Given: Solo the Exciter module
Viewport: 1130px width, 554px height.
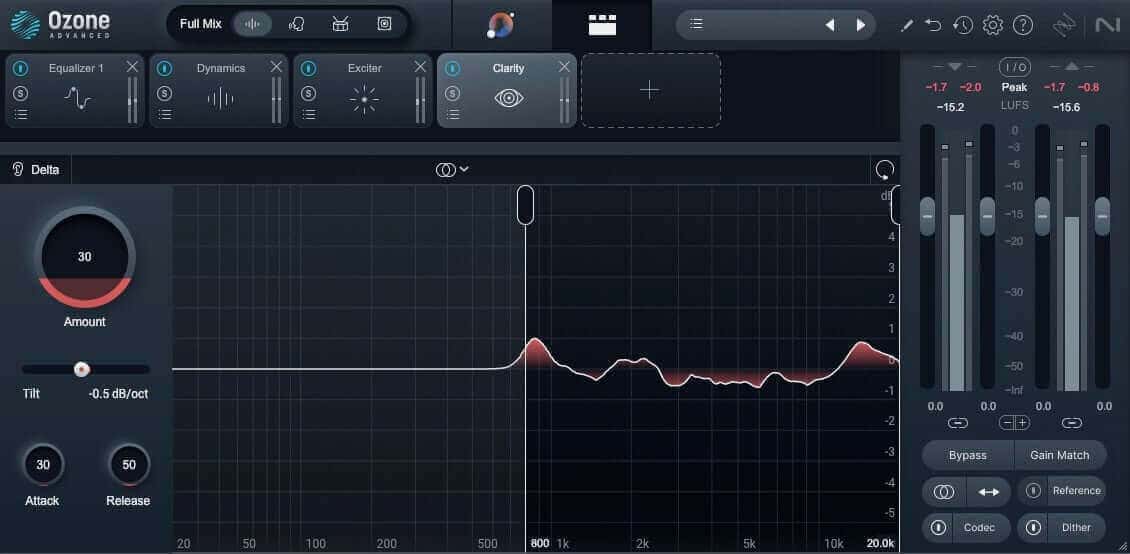Looking at the screenshot, I should click(308, 93).
